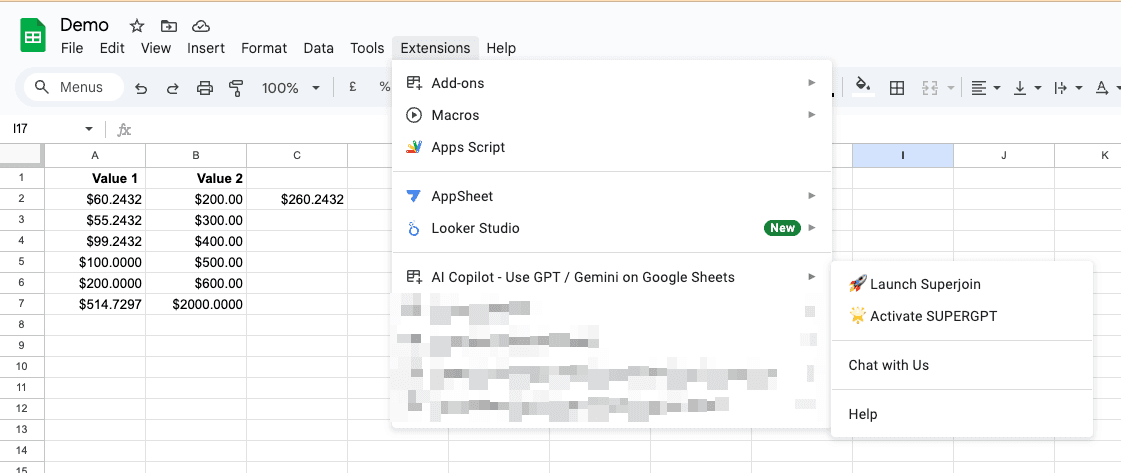Select column A header
1121x473 pixels.
pyautogui.click(x=95, y=155)
